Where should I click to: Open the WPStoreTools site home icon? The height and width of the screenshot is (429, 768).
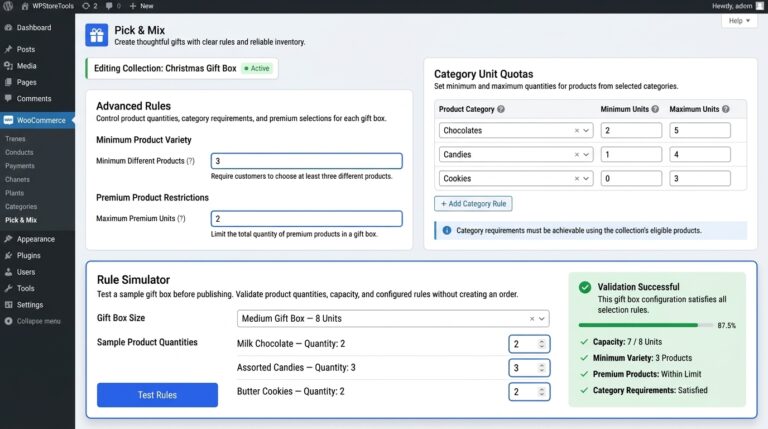click(25, 6)
